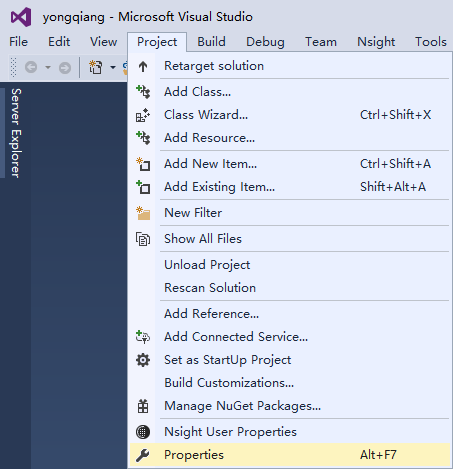
Task: Click the Nsight User Properties icon
Action: tap(143, 432)
